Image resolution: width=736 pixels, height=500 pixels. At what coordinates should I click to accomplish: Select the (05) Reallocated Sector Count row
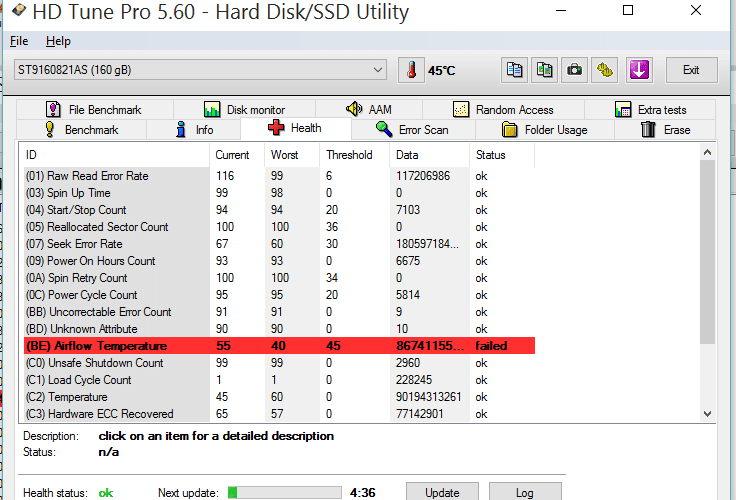279,227
